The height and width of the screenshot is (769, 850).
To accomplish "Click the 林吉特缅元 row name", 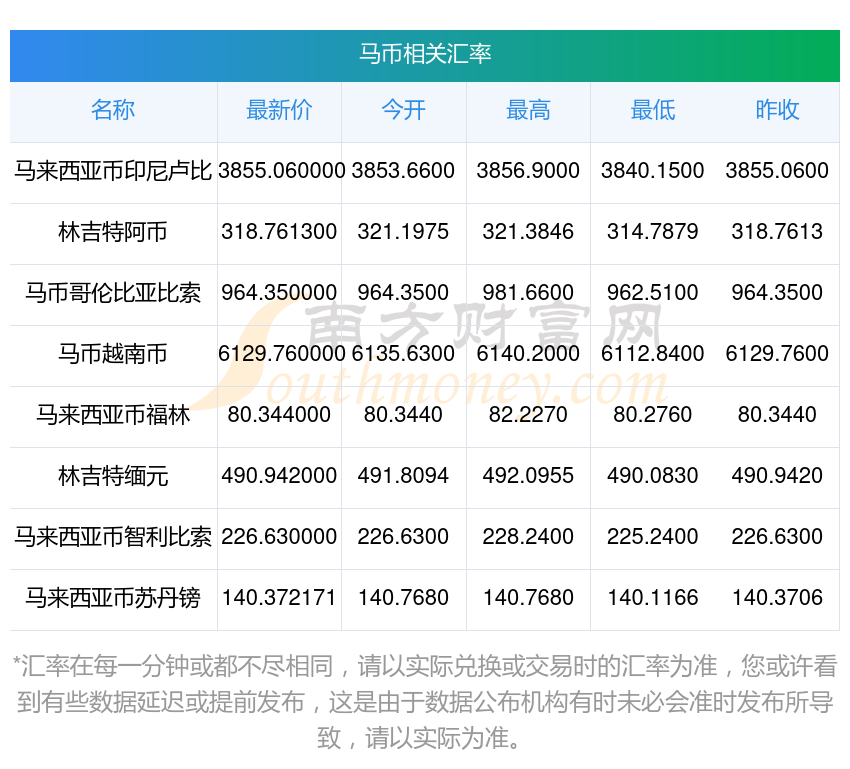I will tap(113, 476).
